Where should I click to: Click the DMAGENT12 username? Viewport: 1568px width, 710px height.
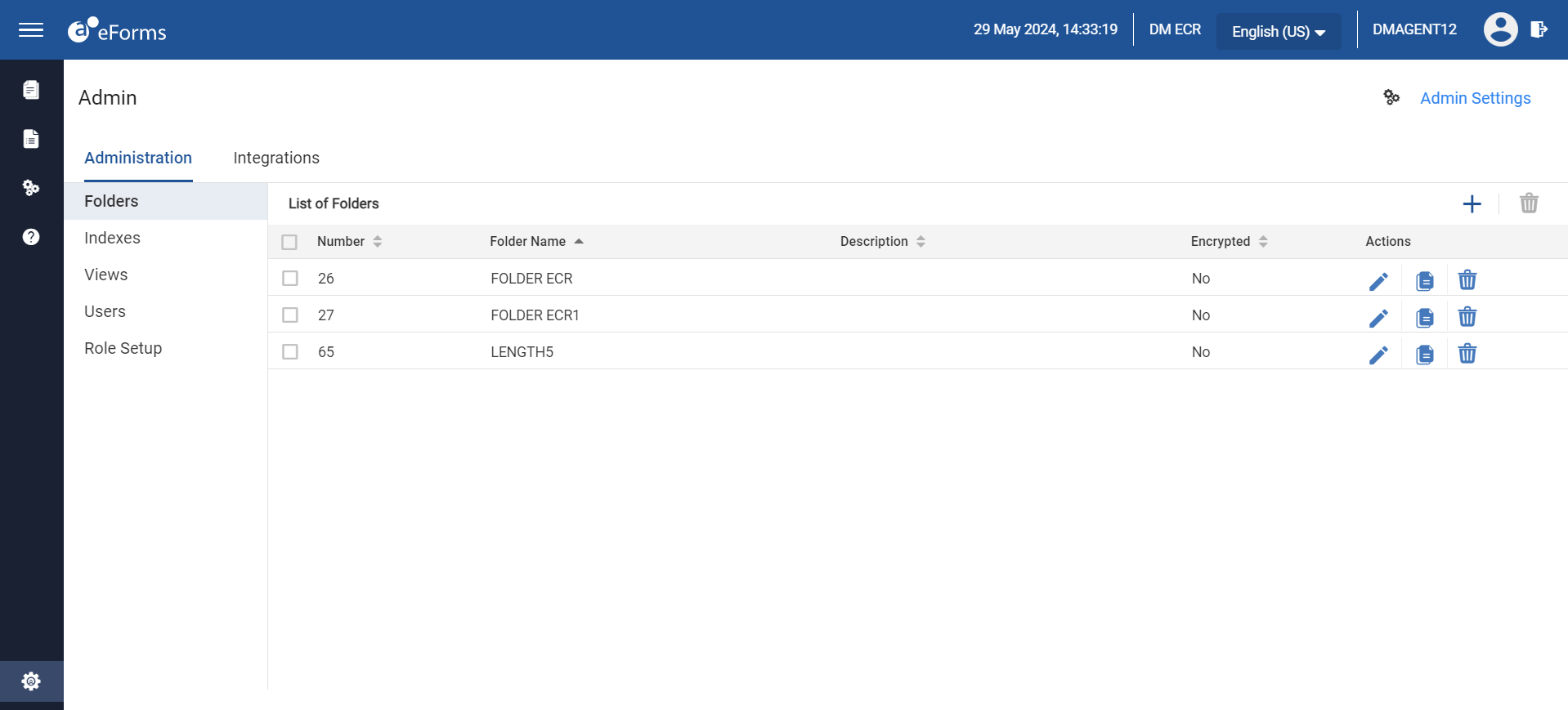point(1414,29)
